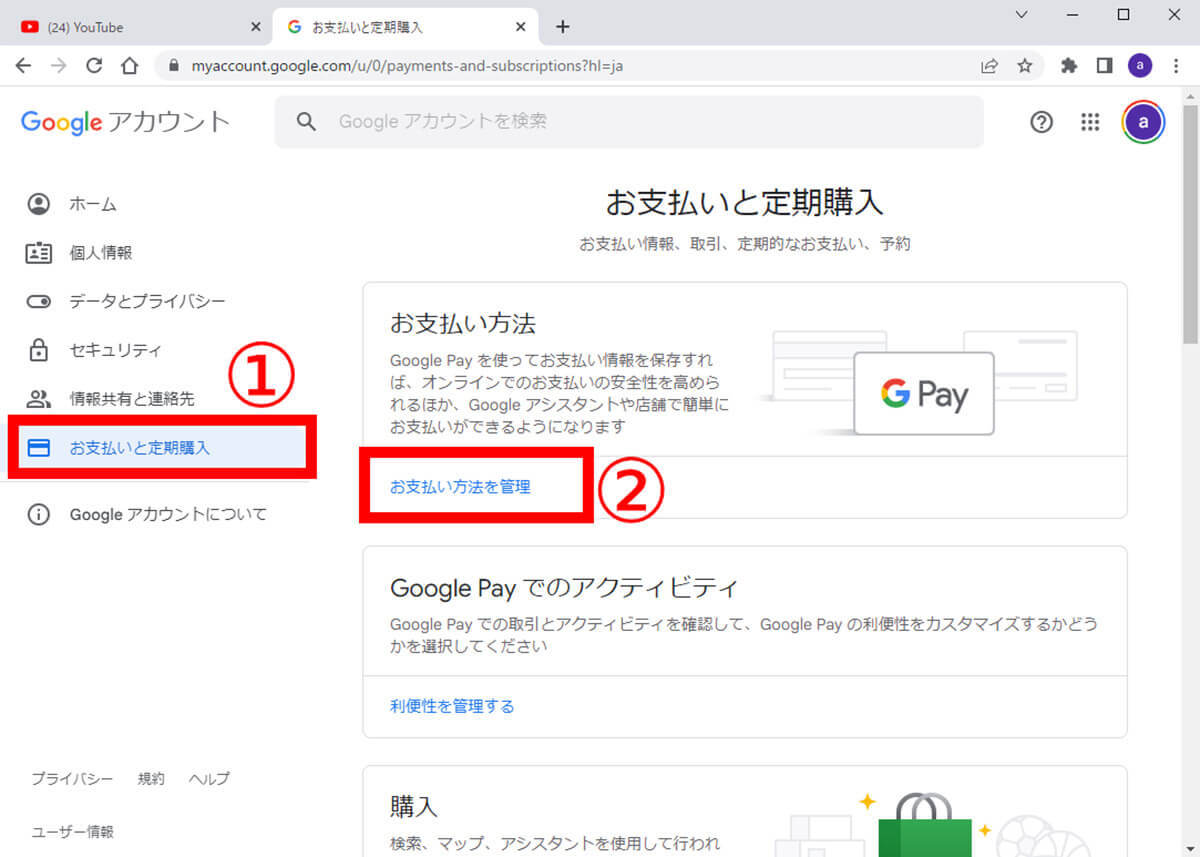Open the Google account avatar on the page

pos(1143,122)
